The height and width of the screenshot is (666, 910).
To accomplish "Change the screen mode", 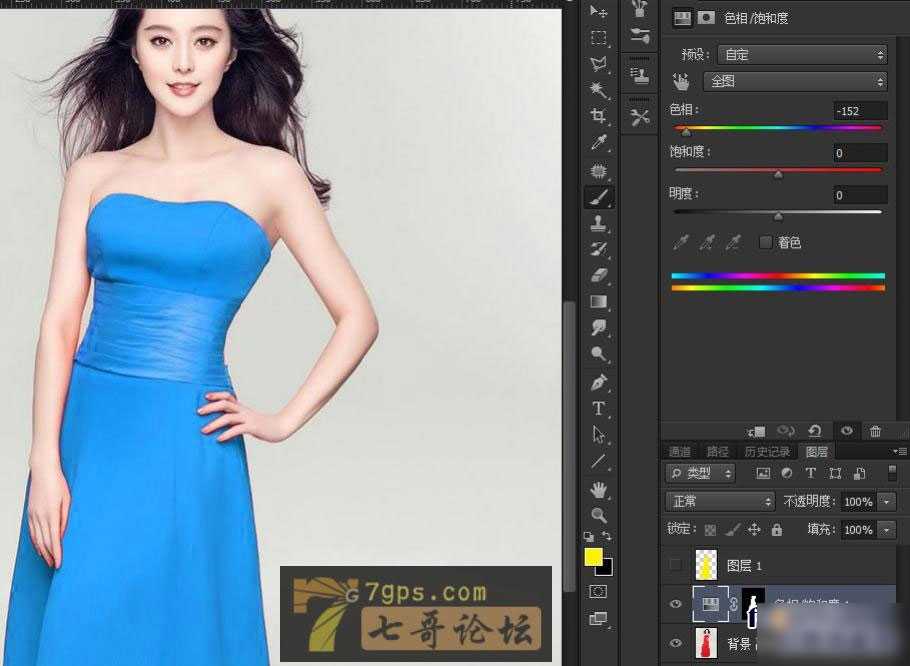I will 598,618.
